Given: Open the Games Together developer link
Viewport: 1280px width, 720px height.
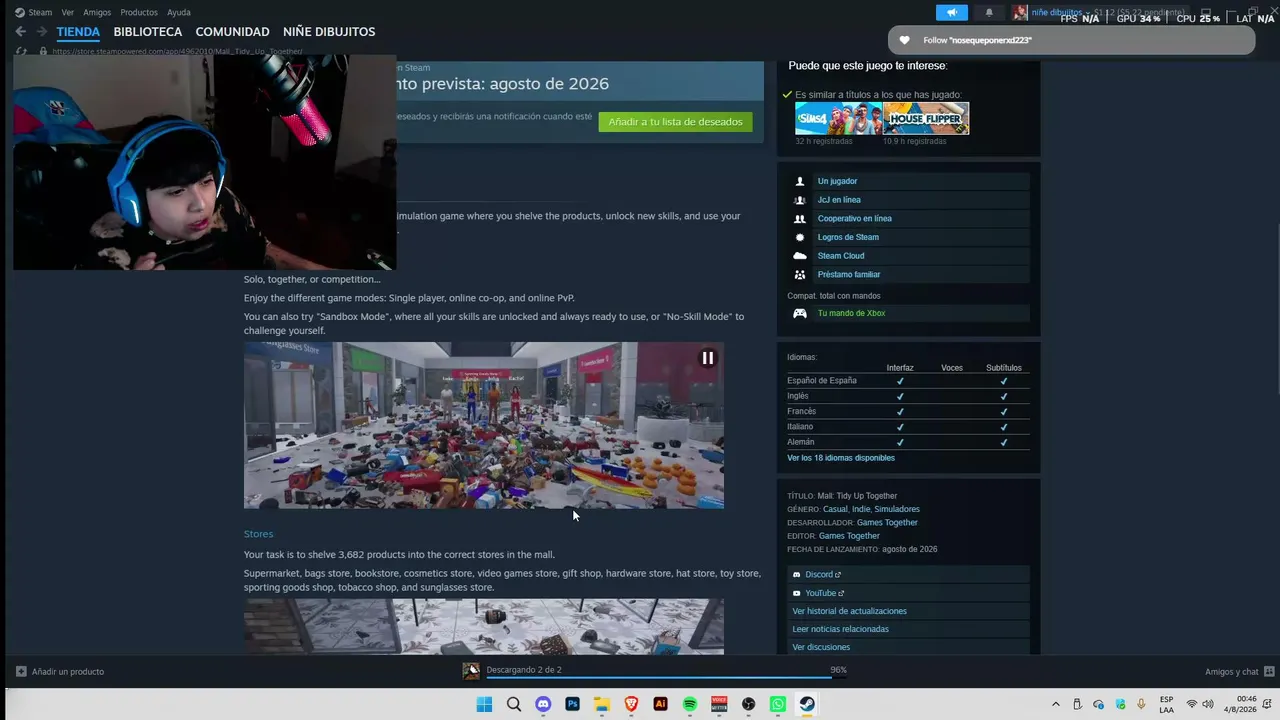Looking at the screenshot, I should (x=887, y=523).
